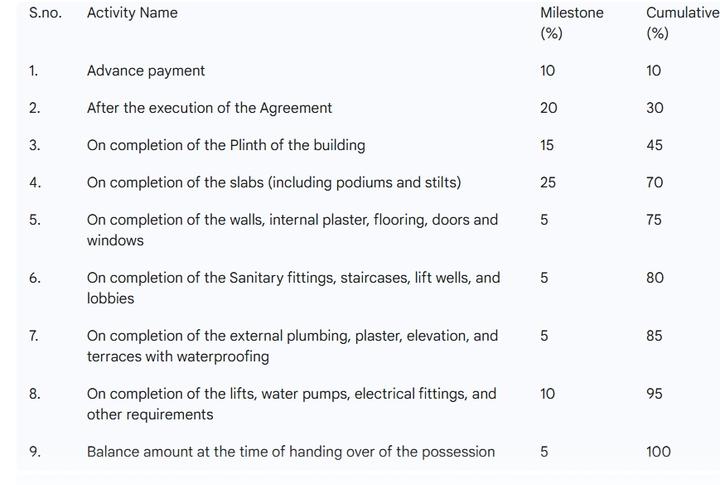Select the Plinth completion activity text
Viewport: 720px width, 485px height.
click(x=226, y=145)
